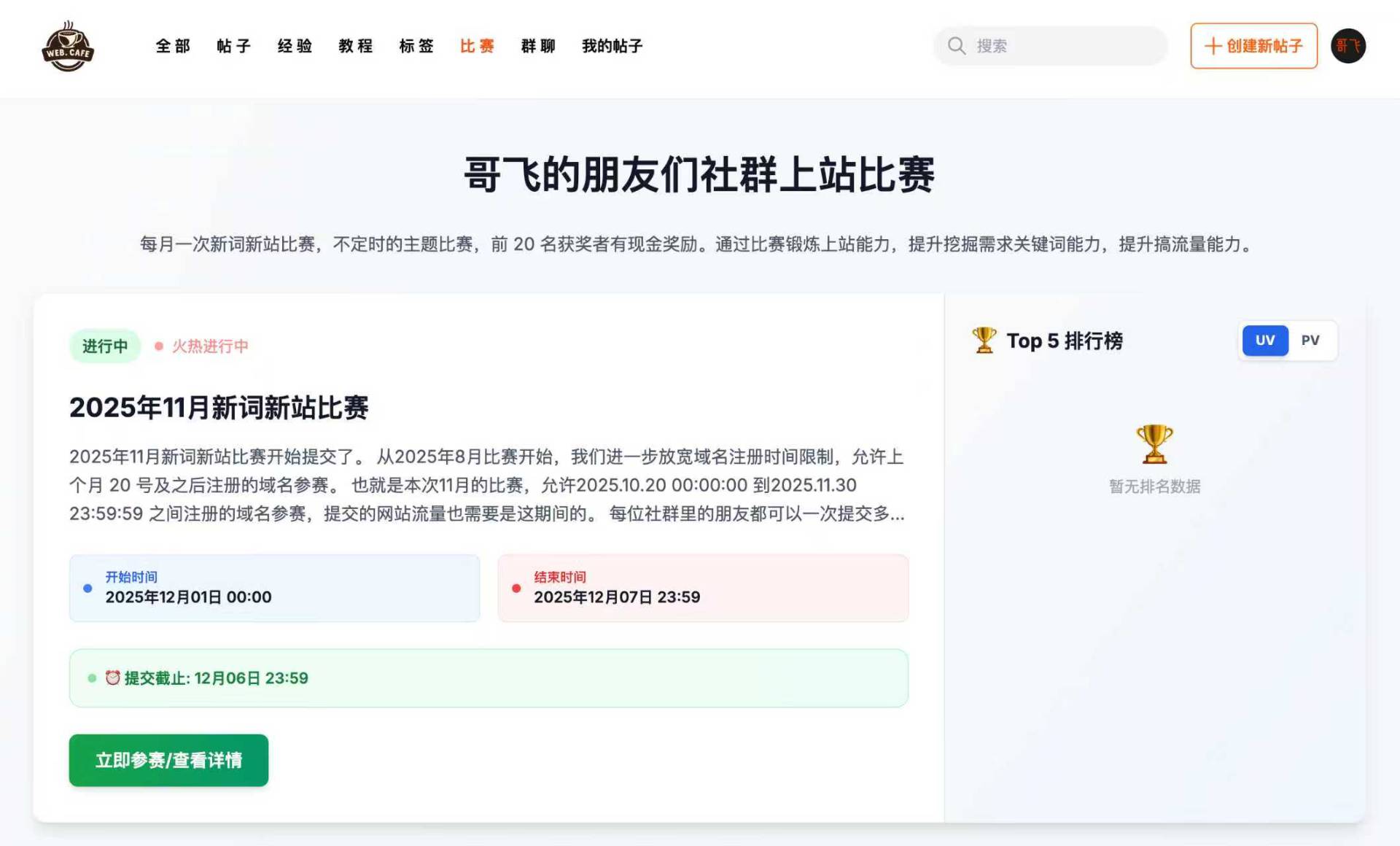
Task: Open the 标签 nav item
Action: tap(416, 46)
